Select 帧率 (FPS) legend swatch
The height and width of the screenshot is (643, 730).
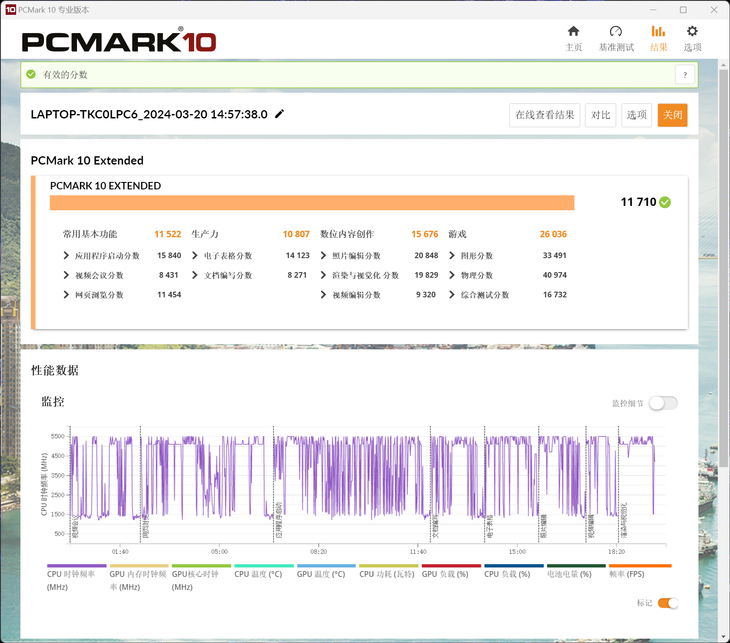[640, 566]
